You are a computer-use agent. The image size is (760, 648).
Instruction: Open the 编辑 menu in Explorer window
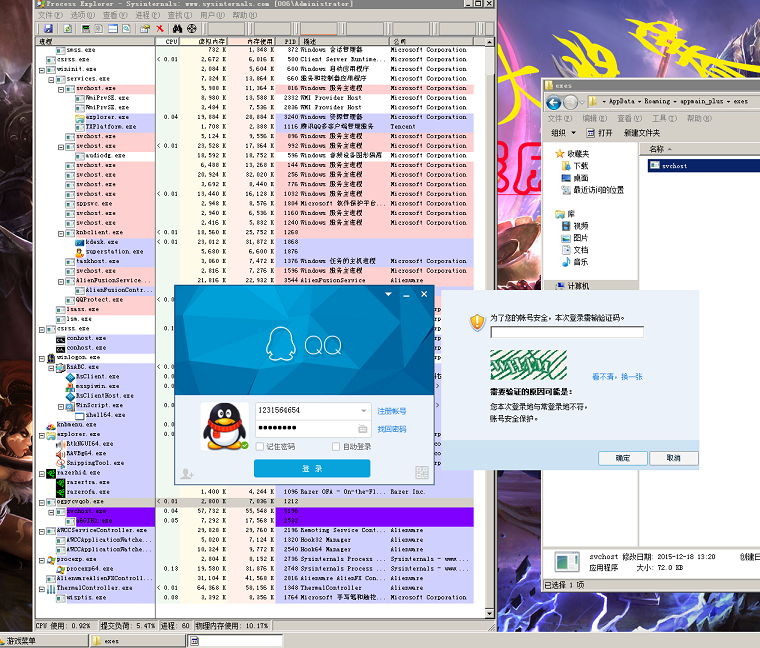(x=594, y=118)
